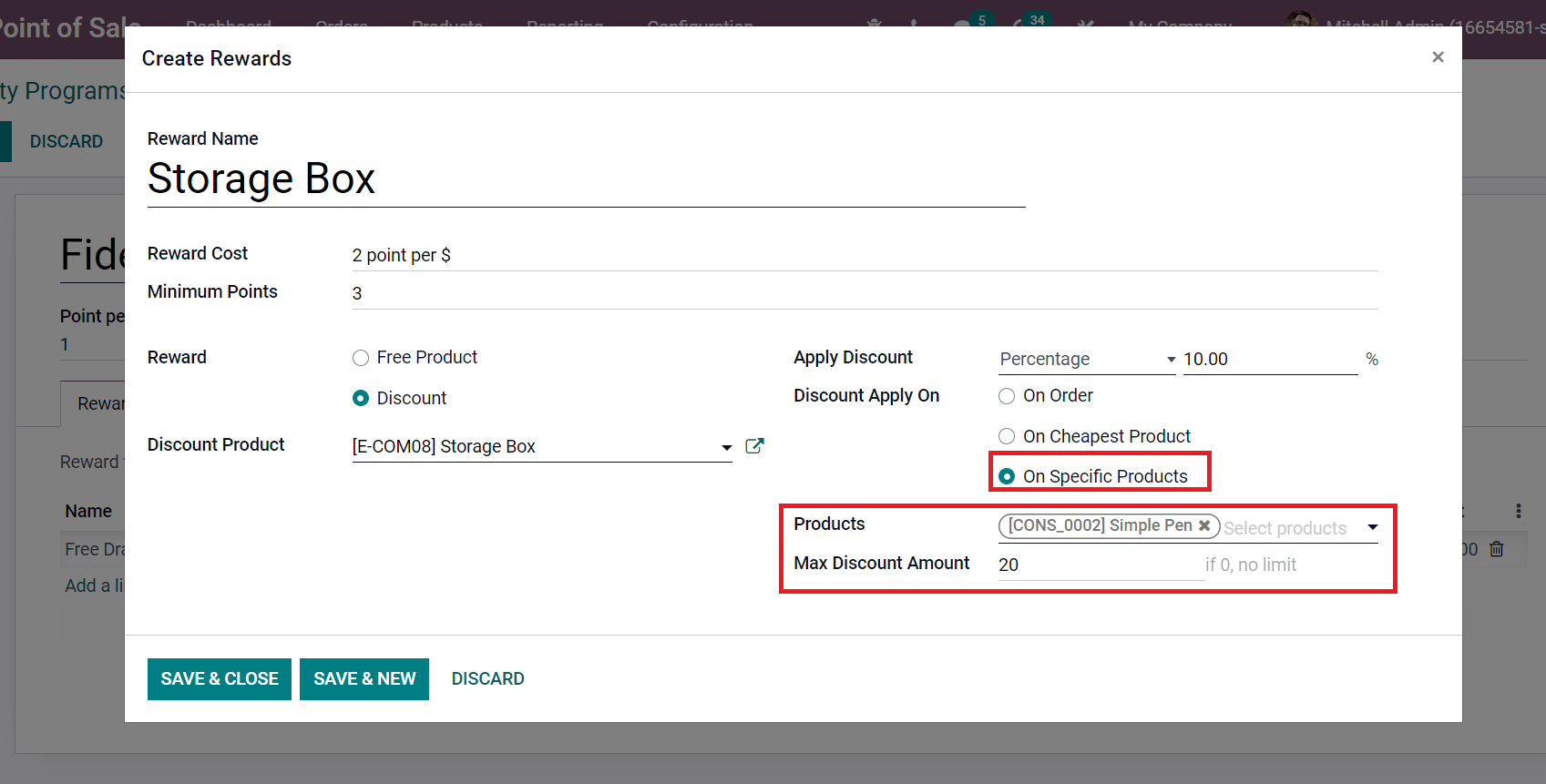Click the Apply Discount label

853,357
